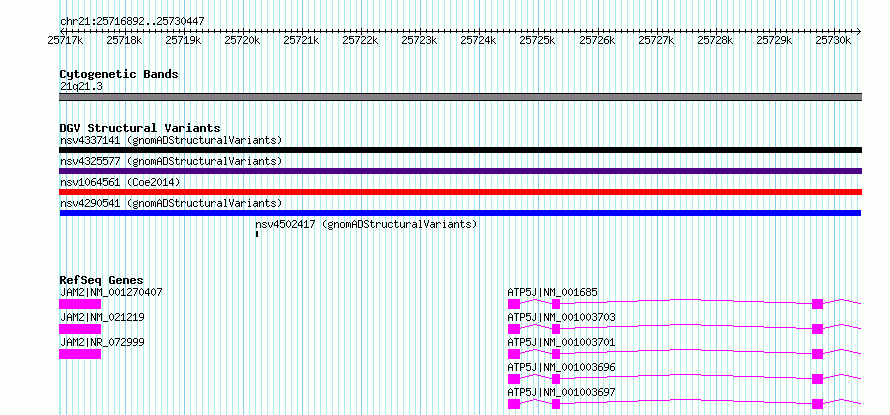Select the purple nsv4325577 variant bar
The height and width of the screenshot is (415, 890).
460,171
